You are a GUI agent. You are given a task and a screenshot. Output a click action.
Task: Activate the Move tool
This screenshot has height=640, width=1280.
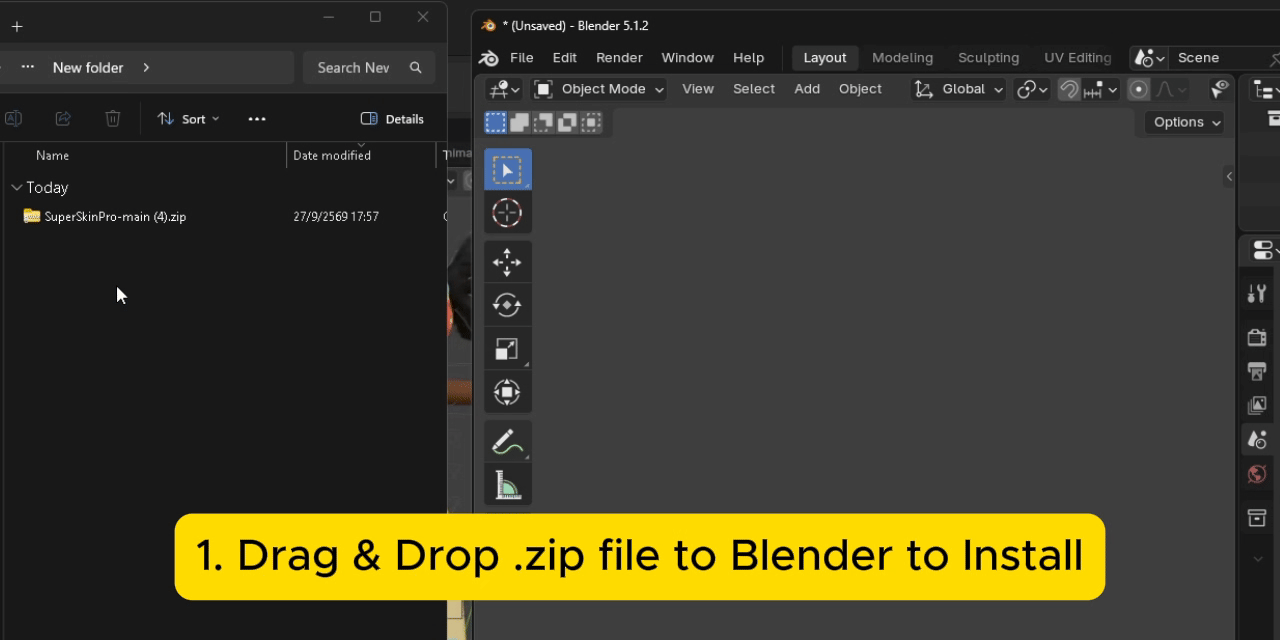[507, 262]
